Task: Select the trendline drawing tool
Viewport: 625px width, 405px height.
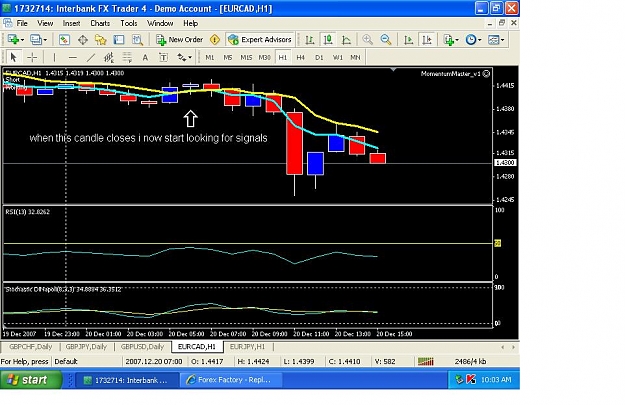Action: click(x=91, y=57)
